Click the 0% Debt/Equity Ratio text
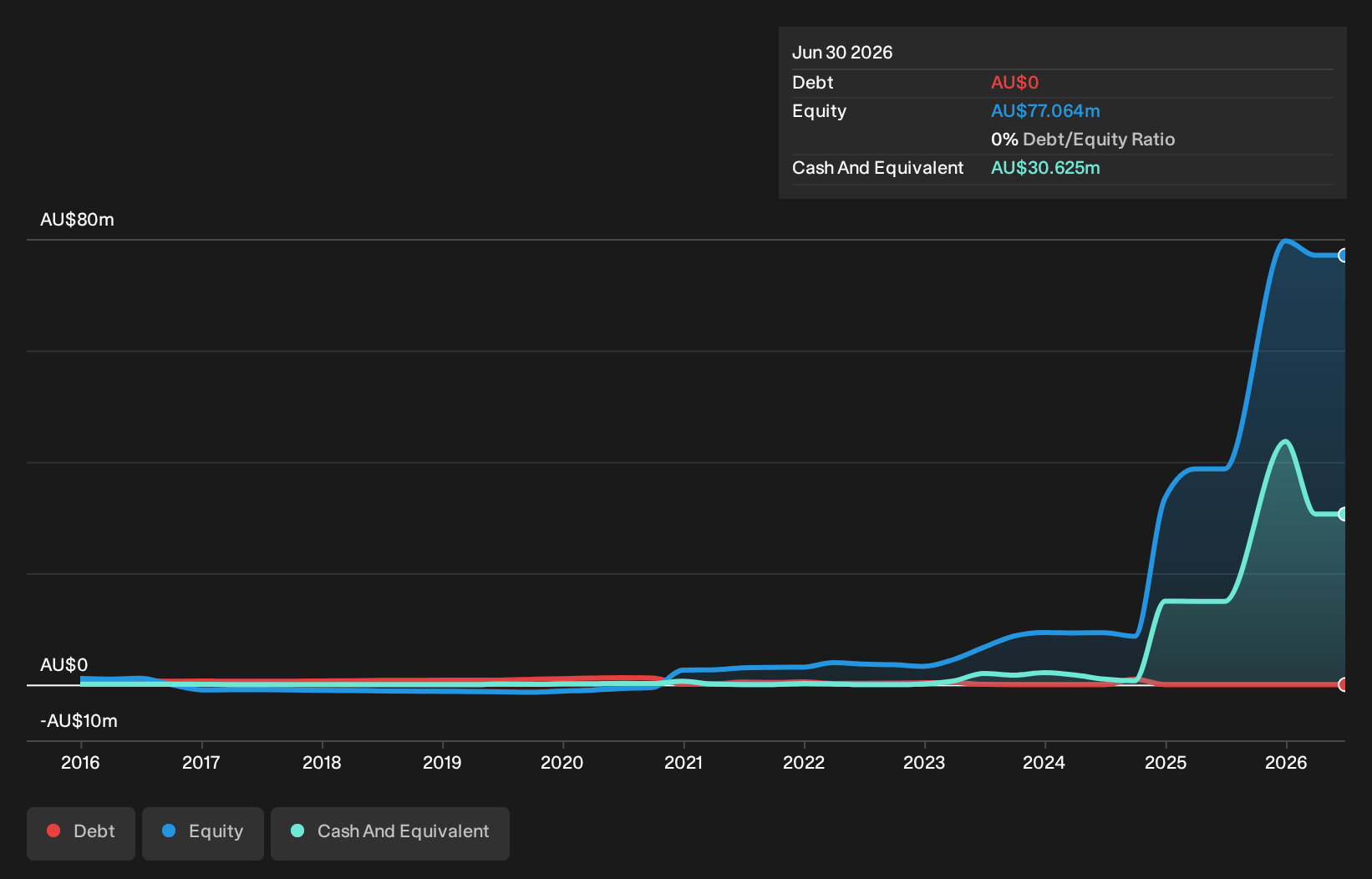 point(1083,140)
